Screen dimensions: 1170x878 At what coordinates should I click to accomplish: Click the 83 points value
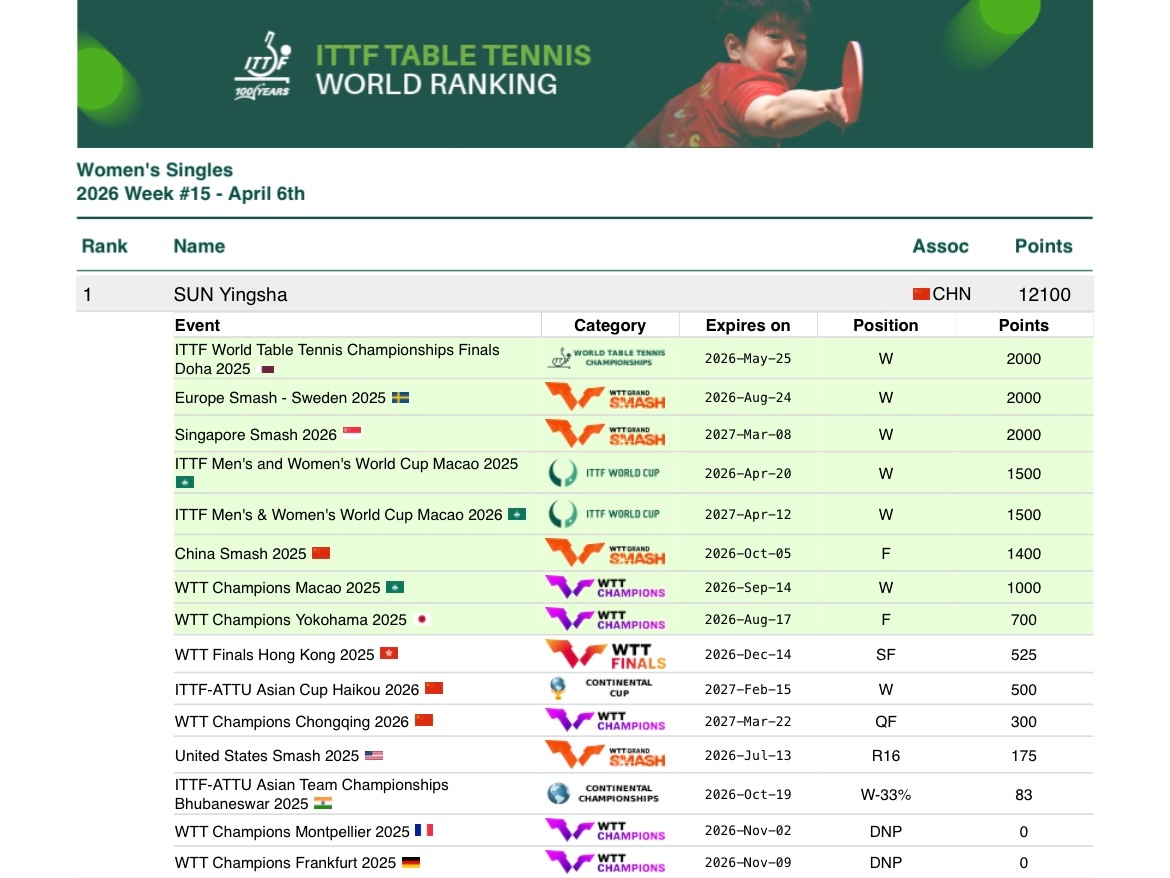pyautogui.click(x=1024, y=794)
